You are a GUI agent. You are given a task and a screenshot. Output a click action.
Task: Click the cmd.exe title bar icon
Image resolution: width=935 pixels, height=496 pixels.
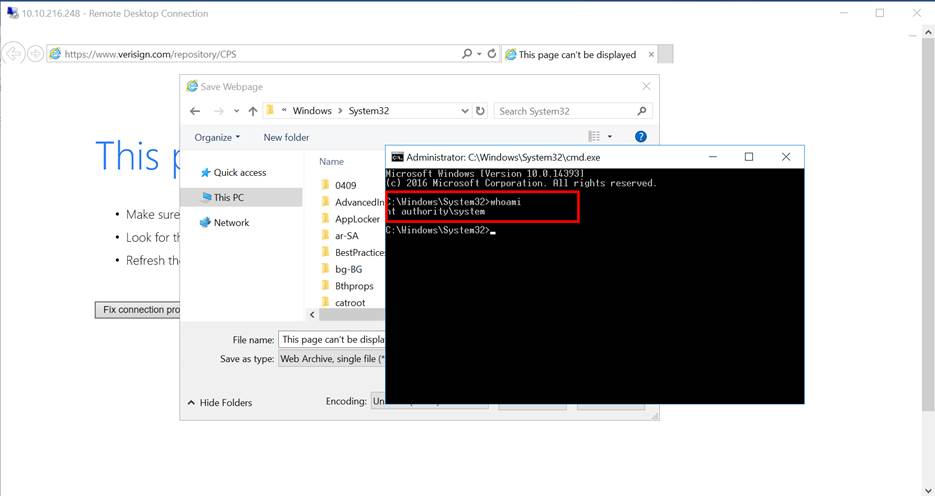point(397,157)
